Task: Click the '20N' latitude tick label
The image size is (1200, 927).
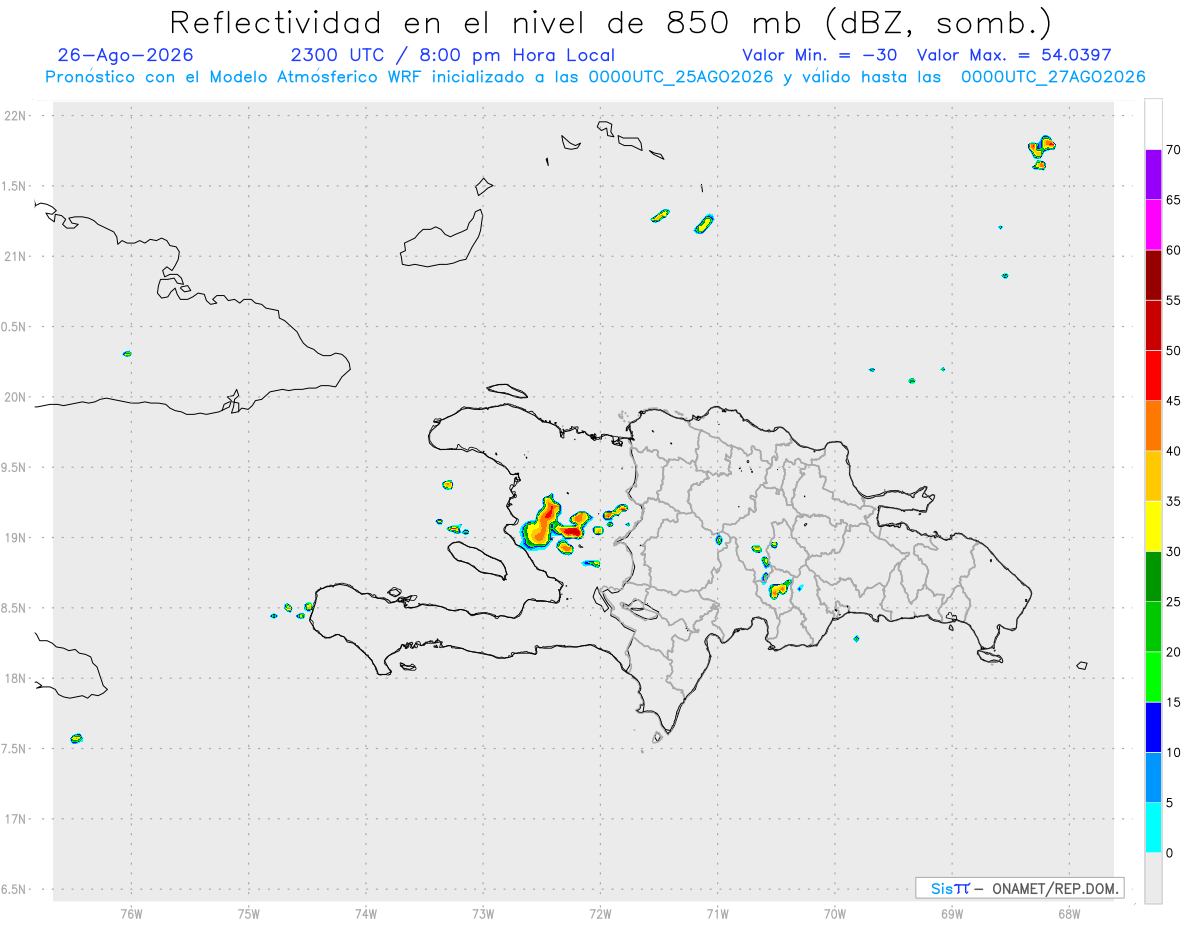Action: coord(17,397)
